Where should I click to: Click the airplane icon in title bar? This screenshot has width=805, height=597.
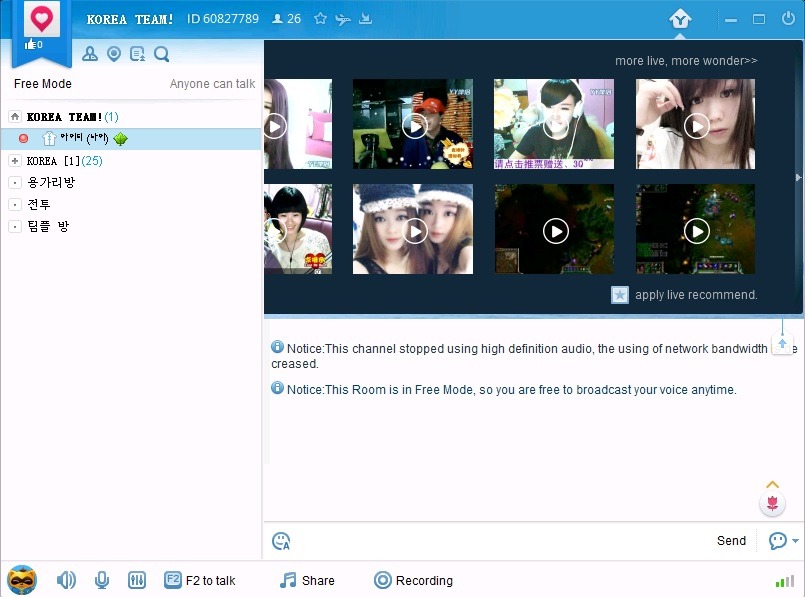[343, 19]
